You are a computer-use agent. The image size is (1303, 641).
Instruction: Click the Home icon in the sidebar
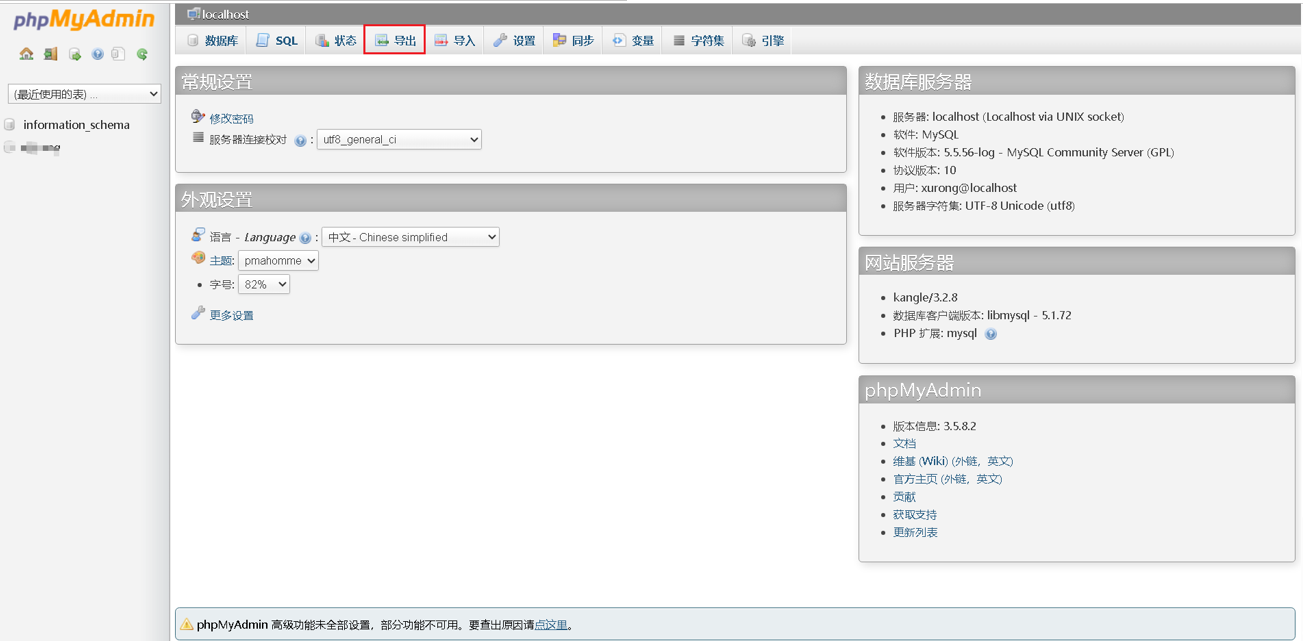point(27,54)
